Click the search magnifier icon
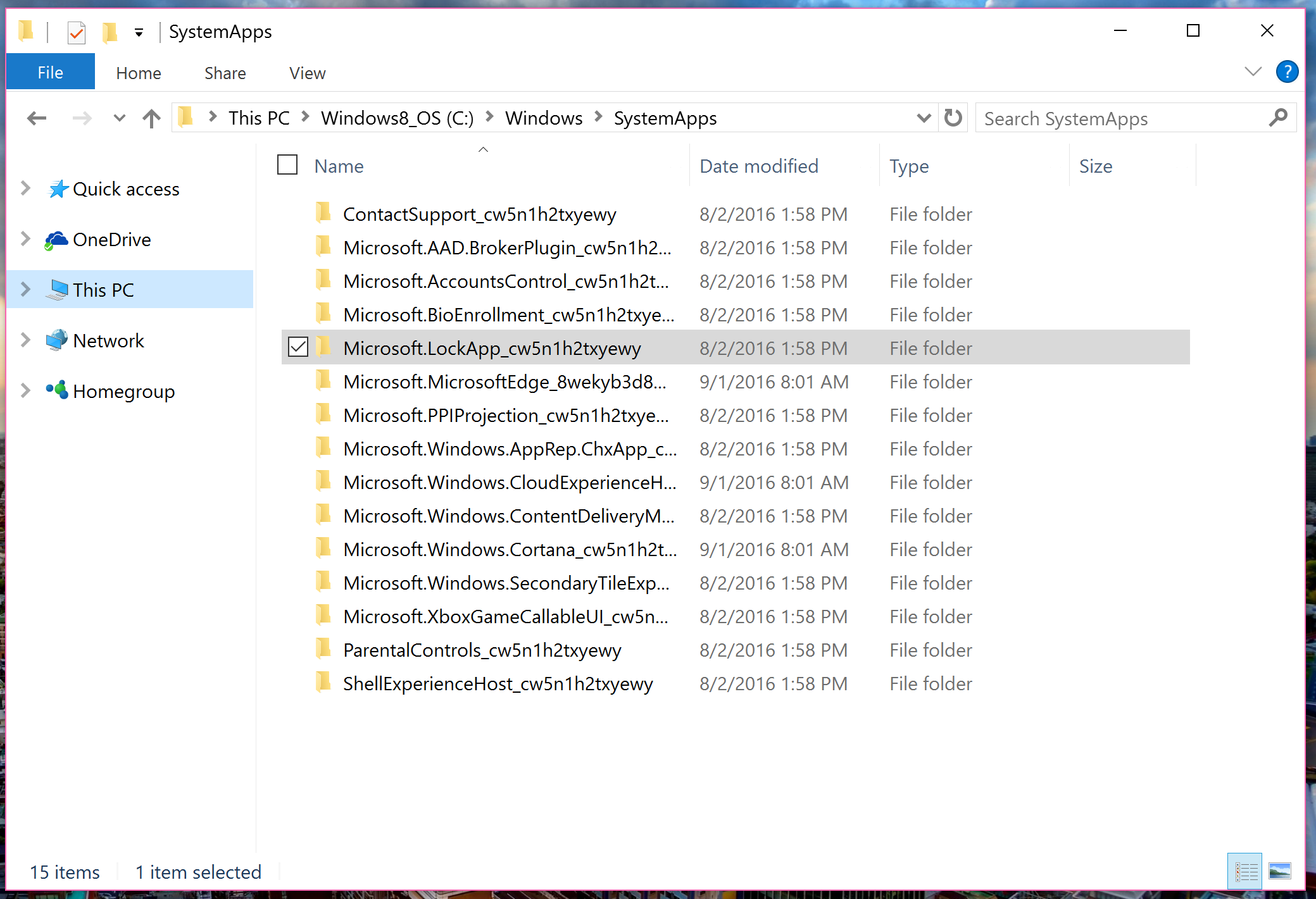The height and width of the screenshot is (899, 1316). pyautogui.click(x=1278, y=118)
